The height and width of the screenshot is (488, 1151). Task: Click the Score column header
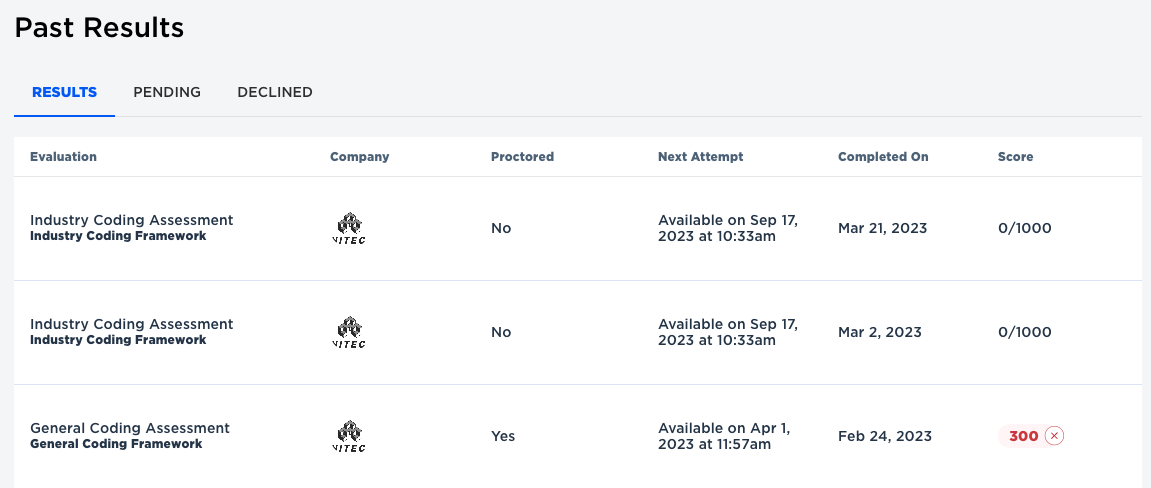(x=1015, y=157)
